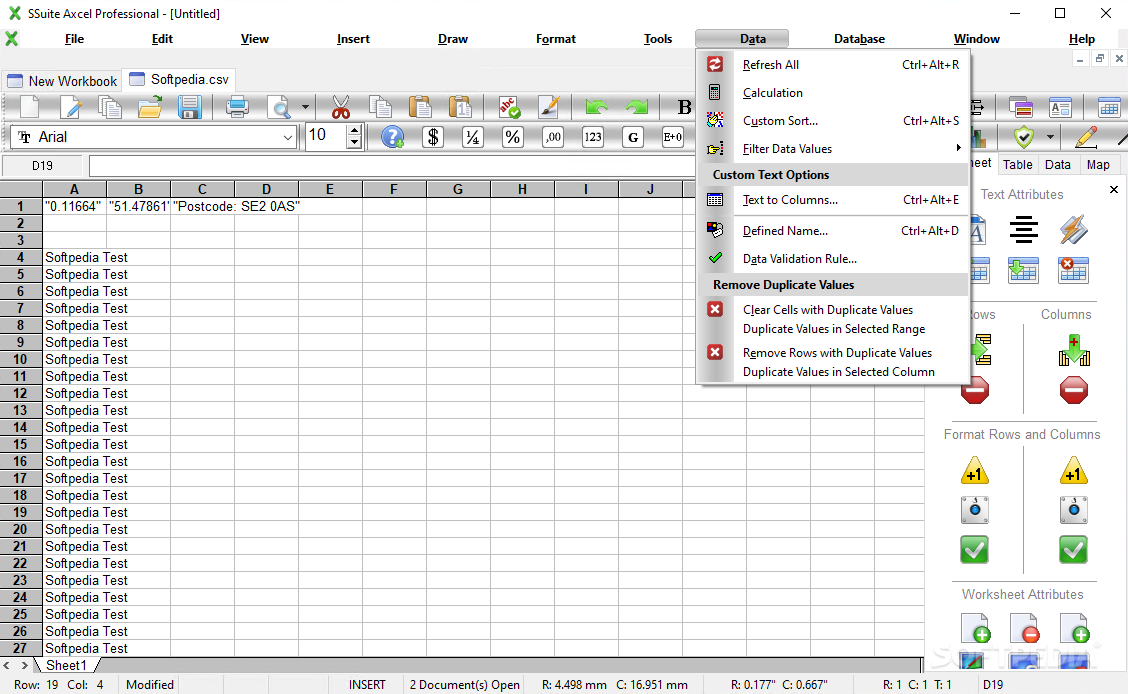Image resolution: width=1128 pixels, height=694 pixels.
Task: Click the New blank document icon
Action: point(30,107)
